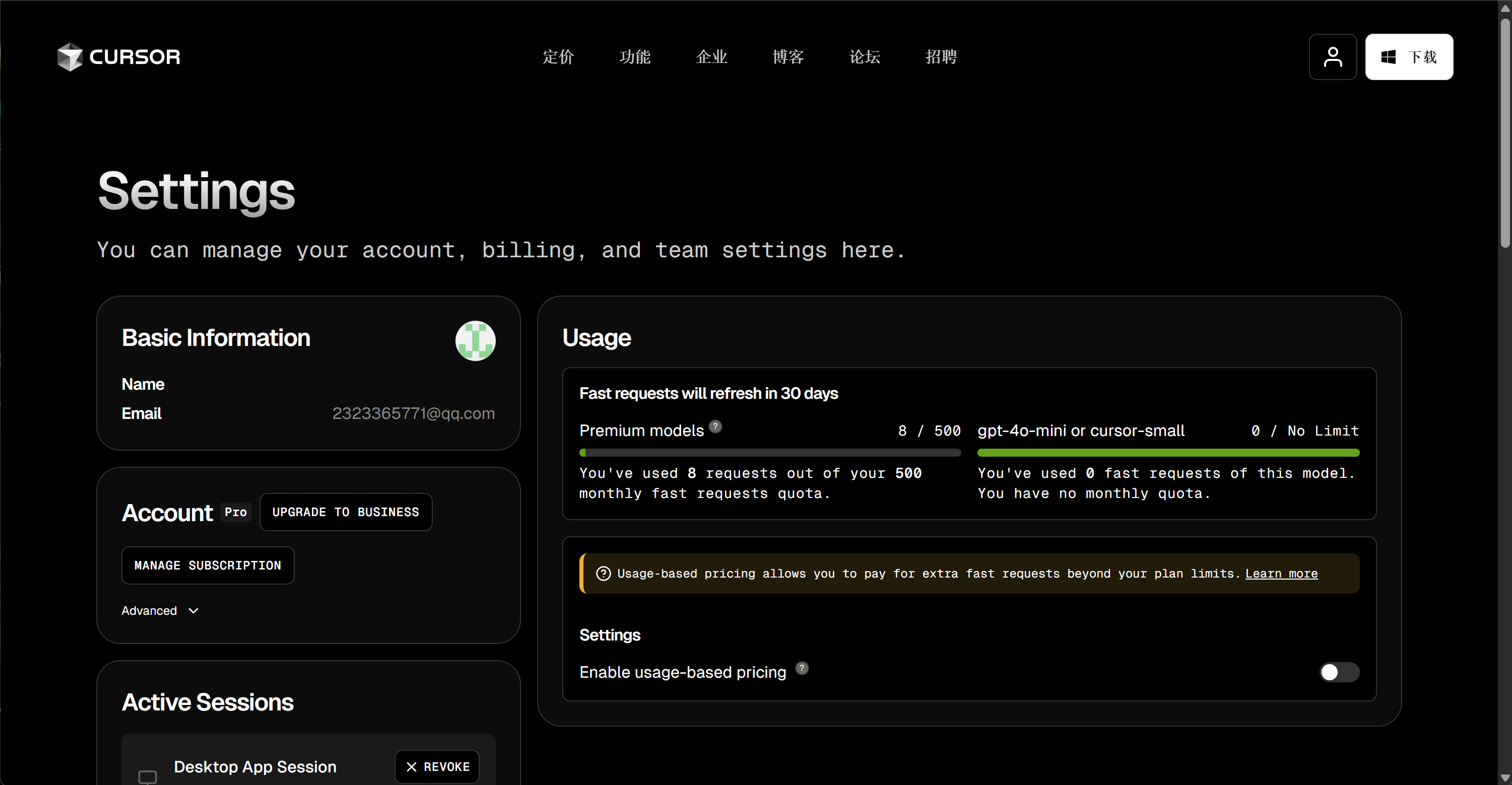The image size is (1512, 785).
Task: Go to the 论坛 forum page
Action: [x=865, y=57]
